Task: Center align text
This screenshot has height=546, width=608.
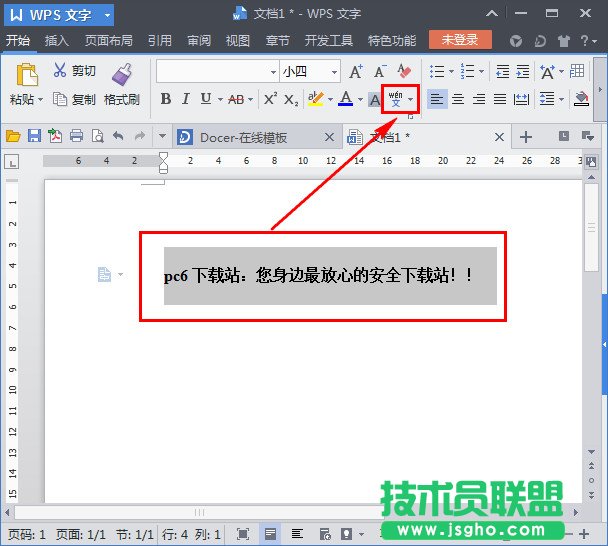Action: tap(458, 99)
